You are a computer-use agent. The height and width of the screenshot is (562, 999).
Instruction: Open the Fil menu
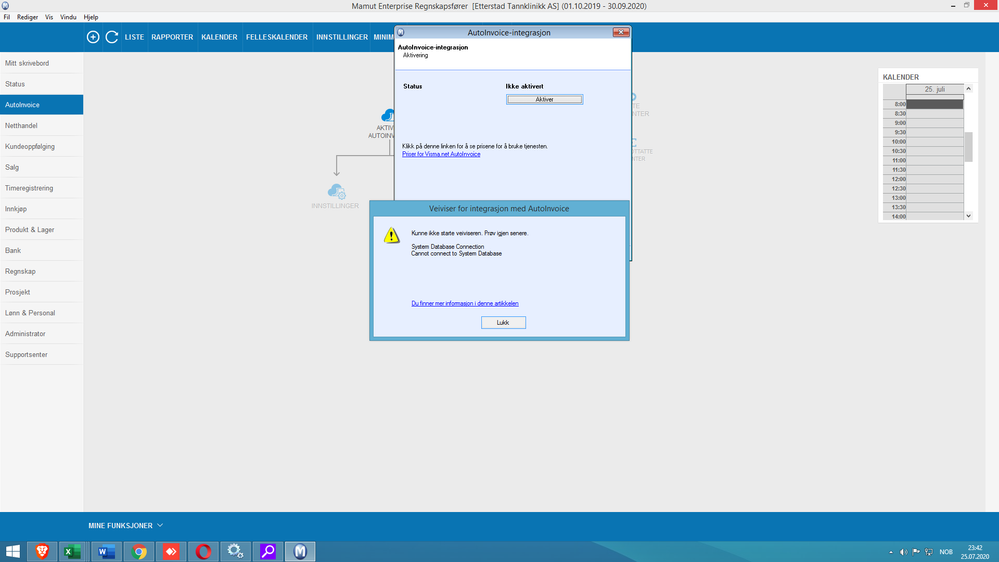point(7,17)
